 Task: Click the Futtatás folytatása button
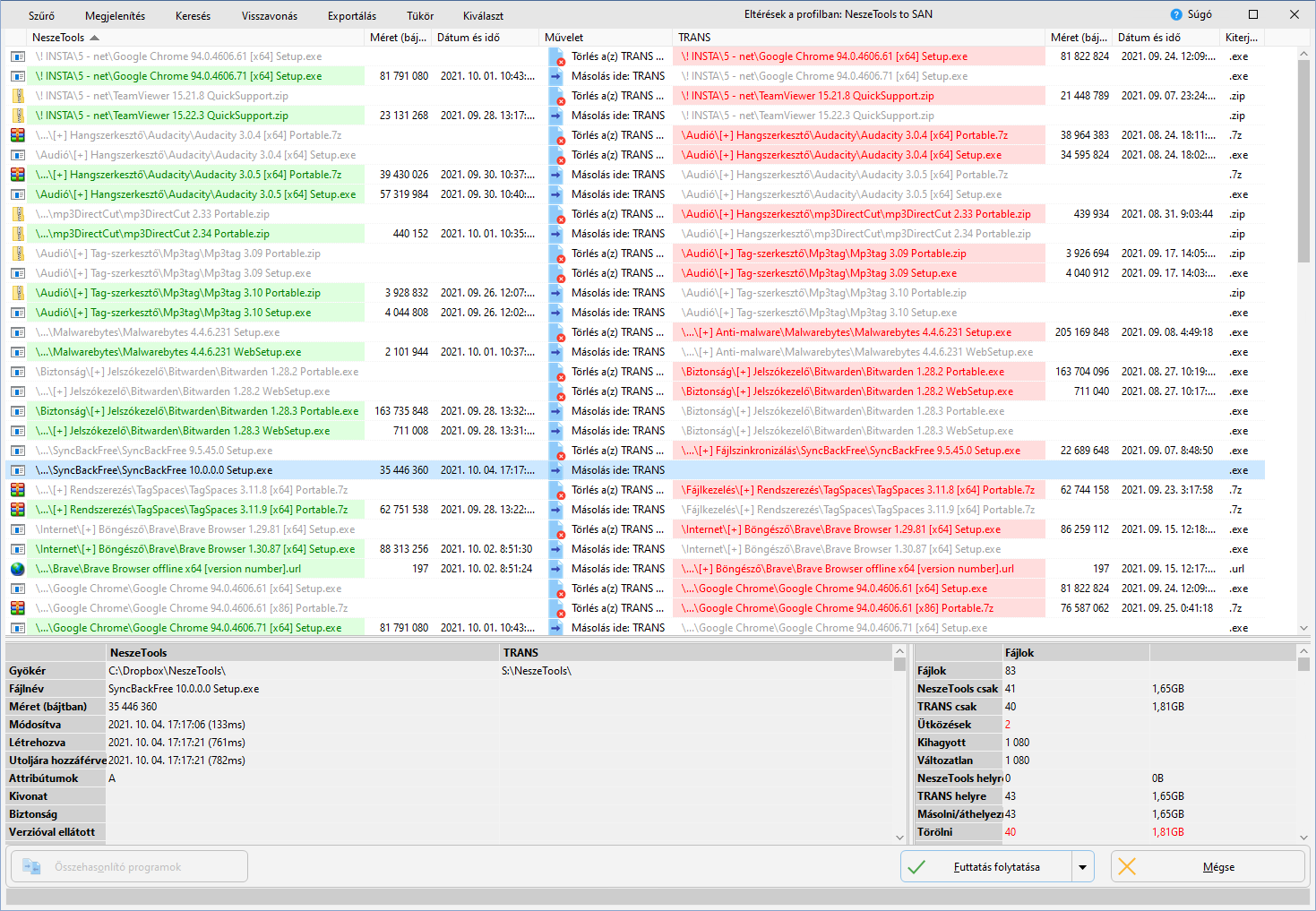986,866
